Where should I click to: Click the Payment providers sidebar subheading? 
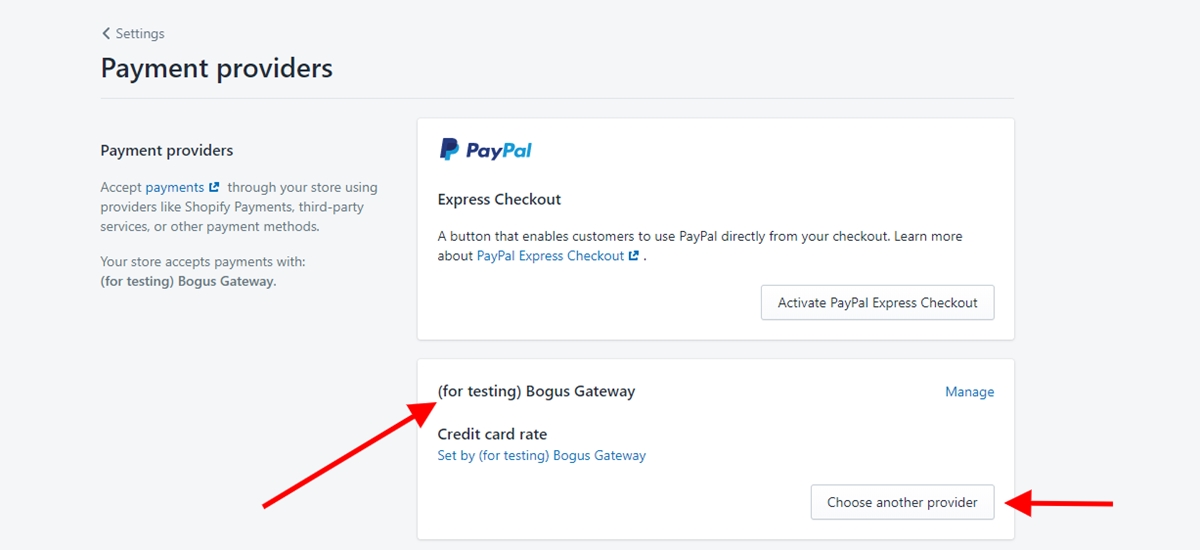coord(167,150)
